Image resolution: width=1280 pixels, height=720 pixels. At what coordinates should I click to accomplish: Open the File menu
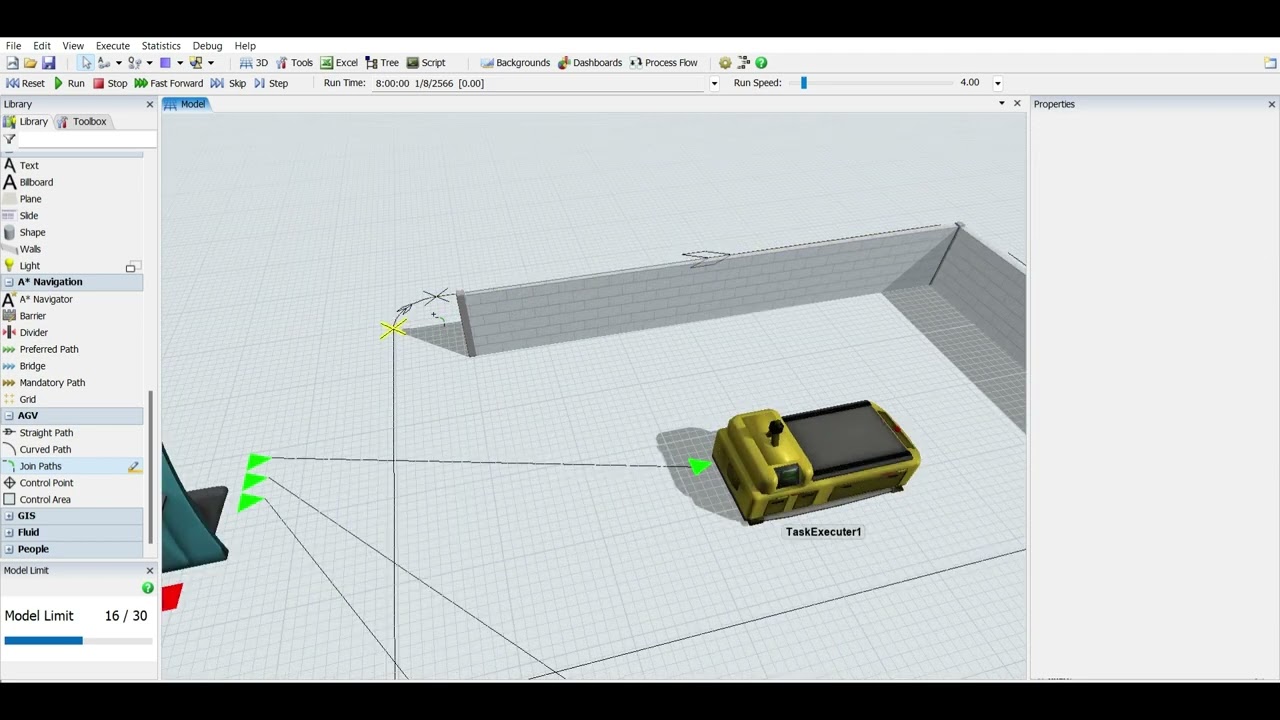[14, 46]
